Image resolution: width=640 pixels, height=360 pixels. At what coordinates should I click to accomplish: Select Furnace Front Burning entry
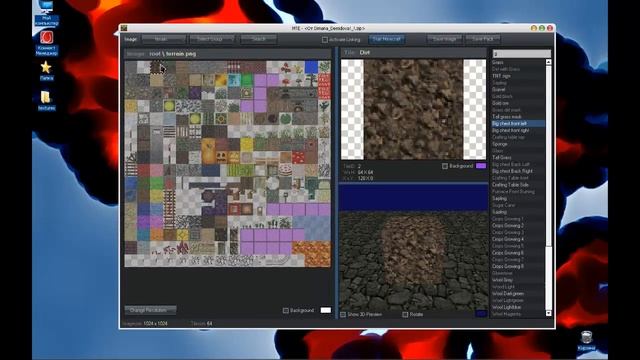[x=518, y=191]
